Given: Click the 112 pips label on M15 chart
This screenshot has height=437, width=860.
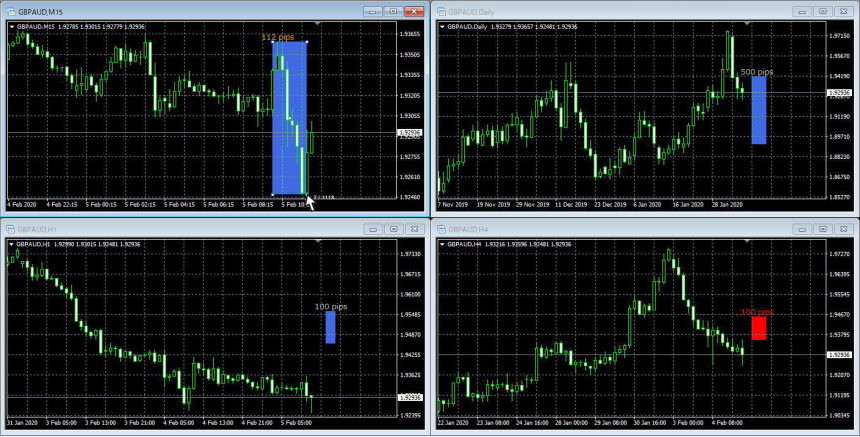Looking at the screenshot, I should point(278,37).
